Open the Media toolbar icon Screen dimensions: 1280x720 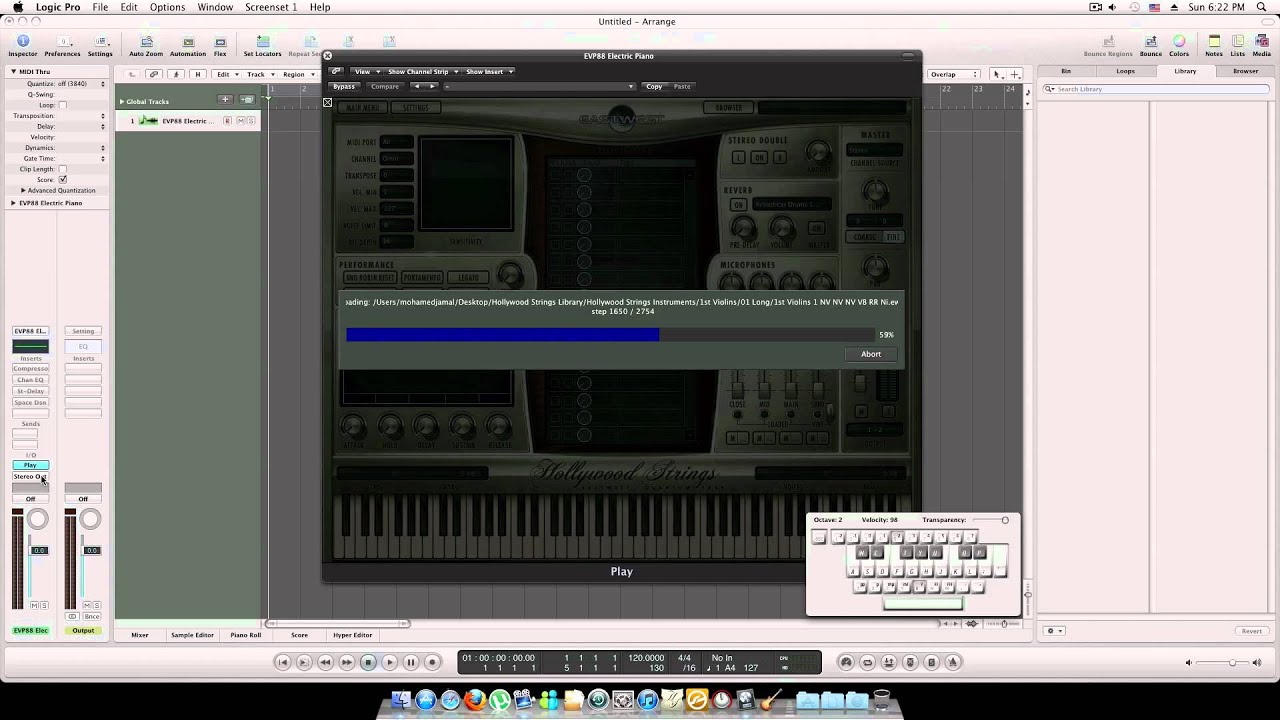(1262, 46)
